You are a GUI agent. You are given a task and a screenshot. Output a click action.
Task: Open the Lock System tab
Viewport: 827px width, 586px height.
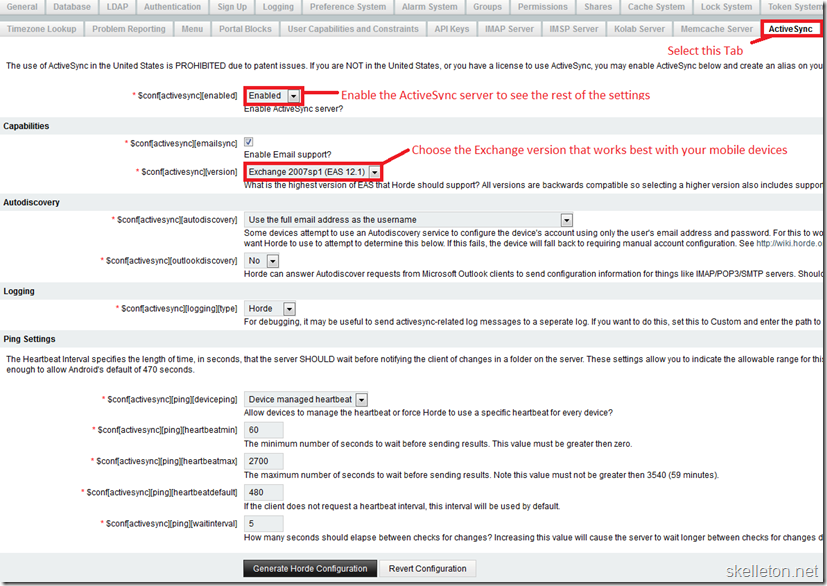click(x=726, y=7)
